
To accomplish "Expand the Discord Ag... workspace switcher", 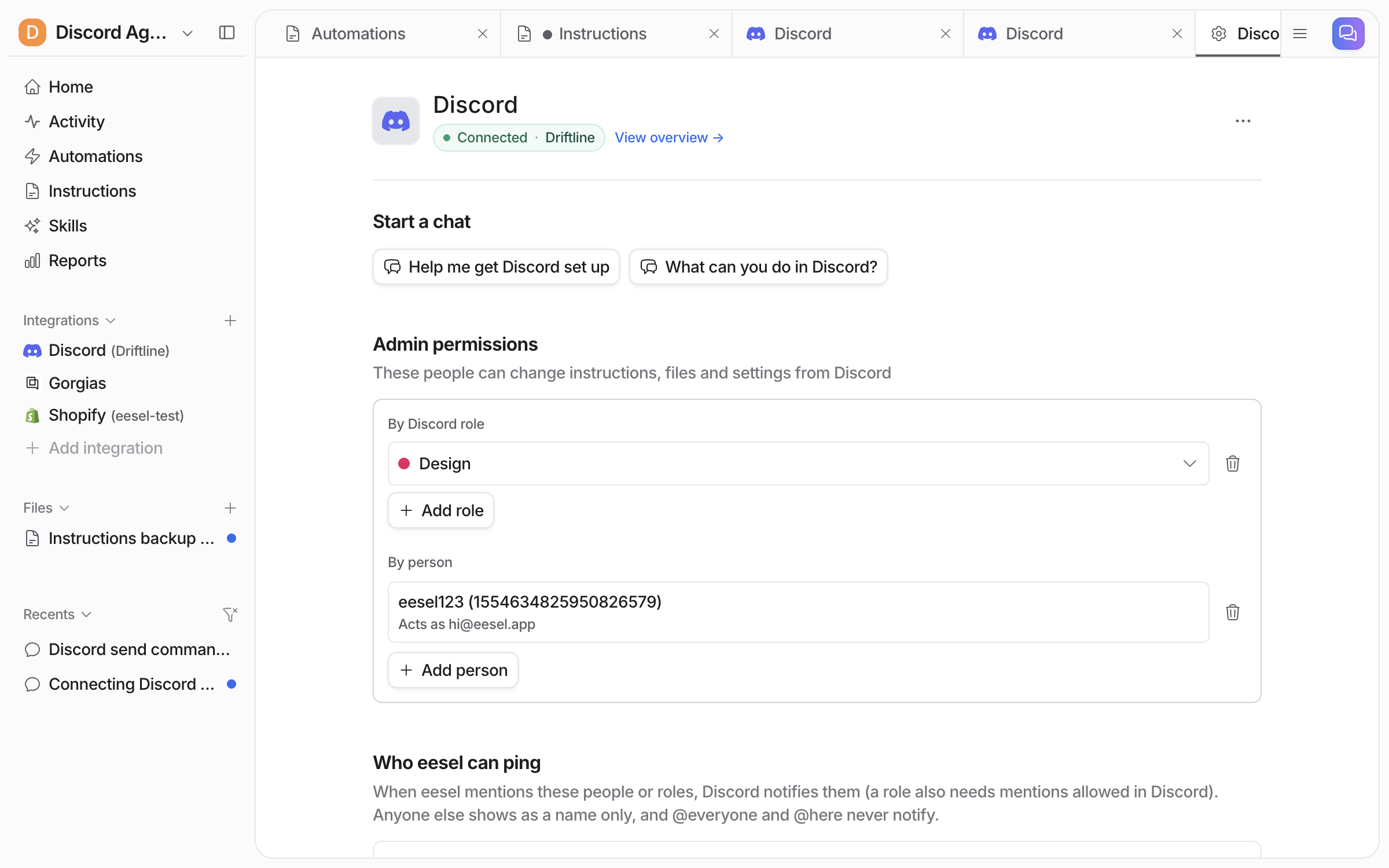I will point(187,33).
